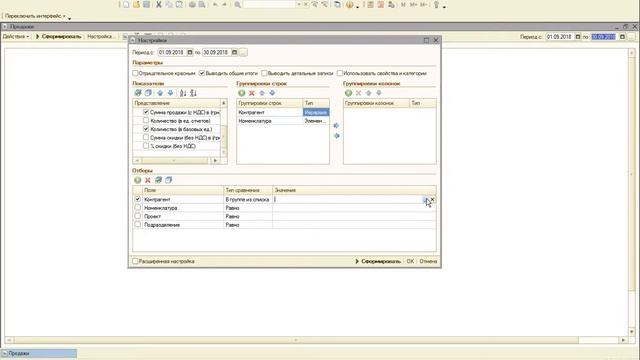Enable Выводить детальные записи
The height and width of the screenshot is (360, 640).
coord(264,73)
